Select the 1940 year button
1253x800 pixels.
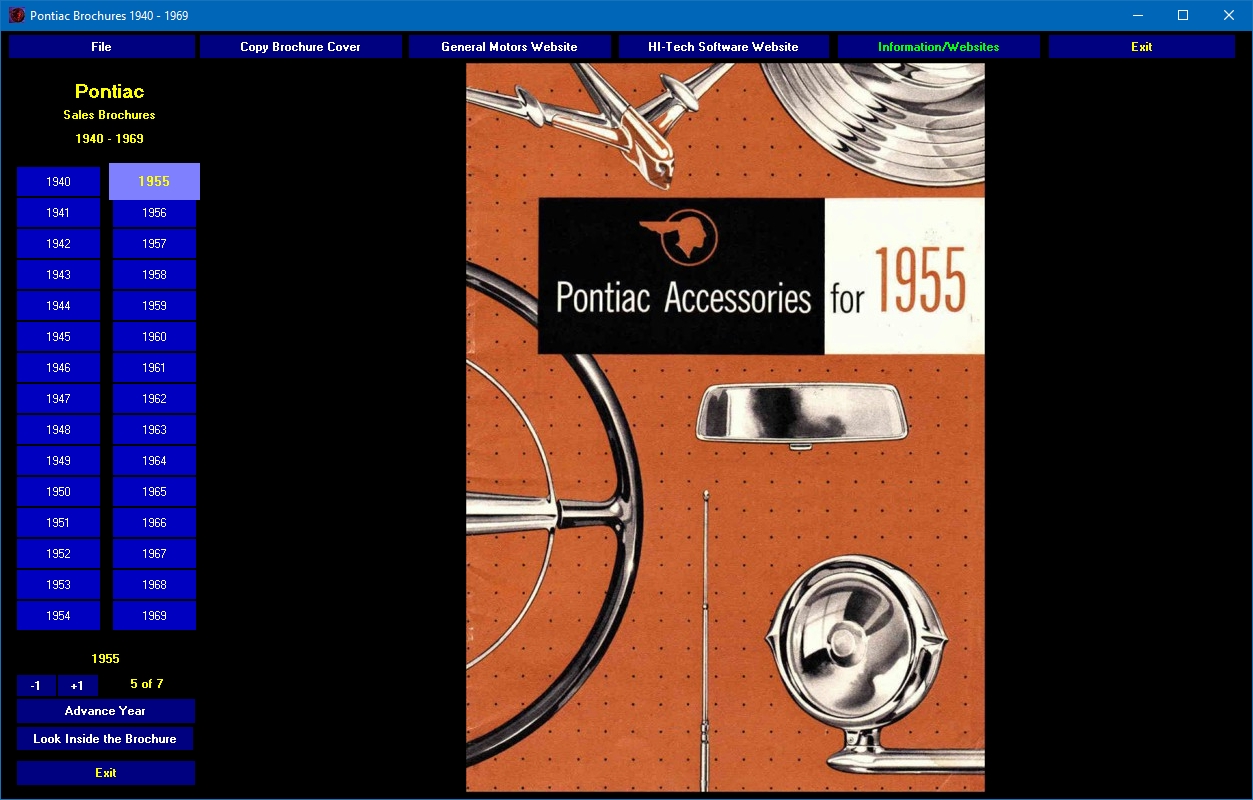click(58, 182)
